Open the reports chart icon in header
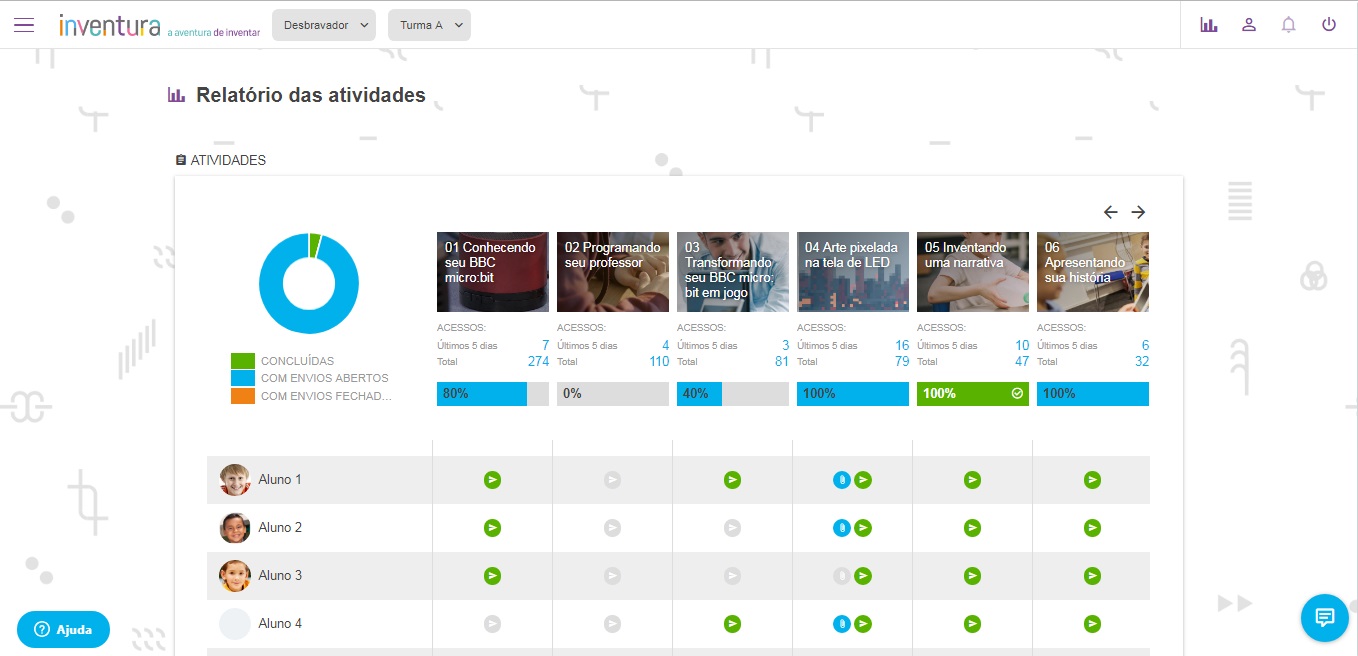 point(1209,25)
